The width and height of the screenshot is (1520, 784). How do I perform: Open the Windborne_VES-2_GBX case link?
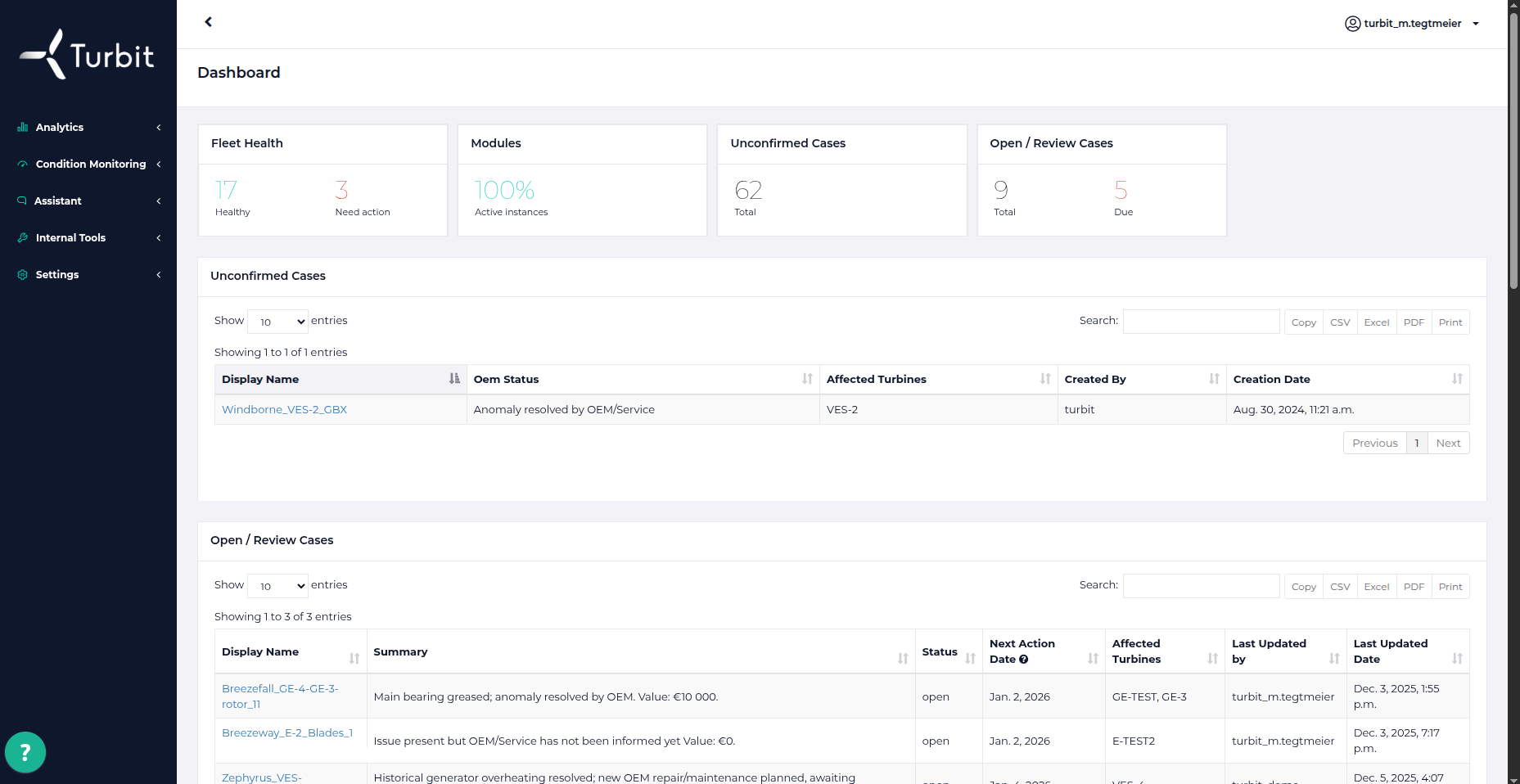point(284,410)
